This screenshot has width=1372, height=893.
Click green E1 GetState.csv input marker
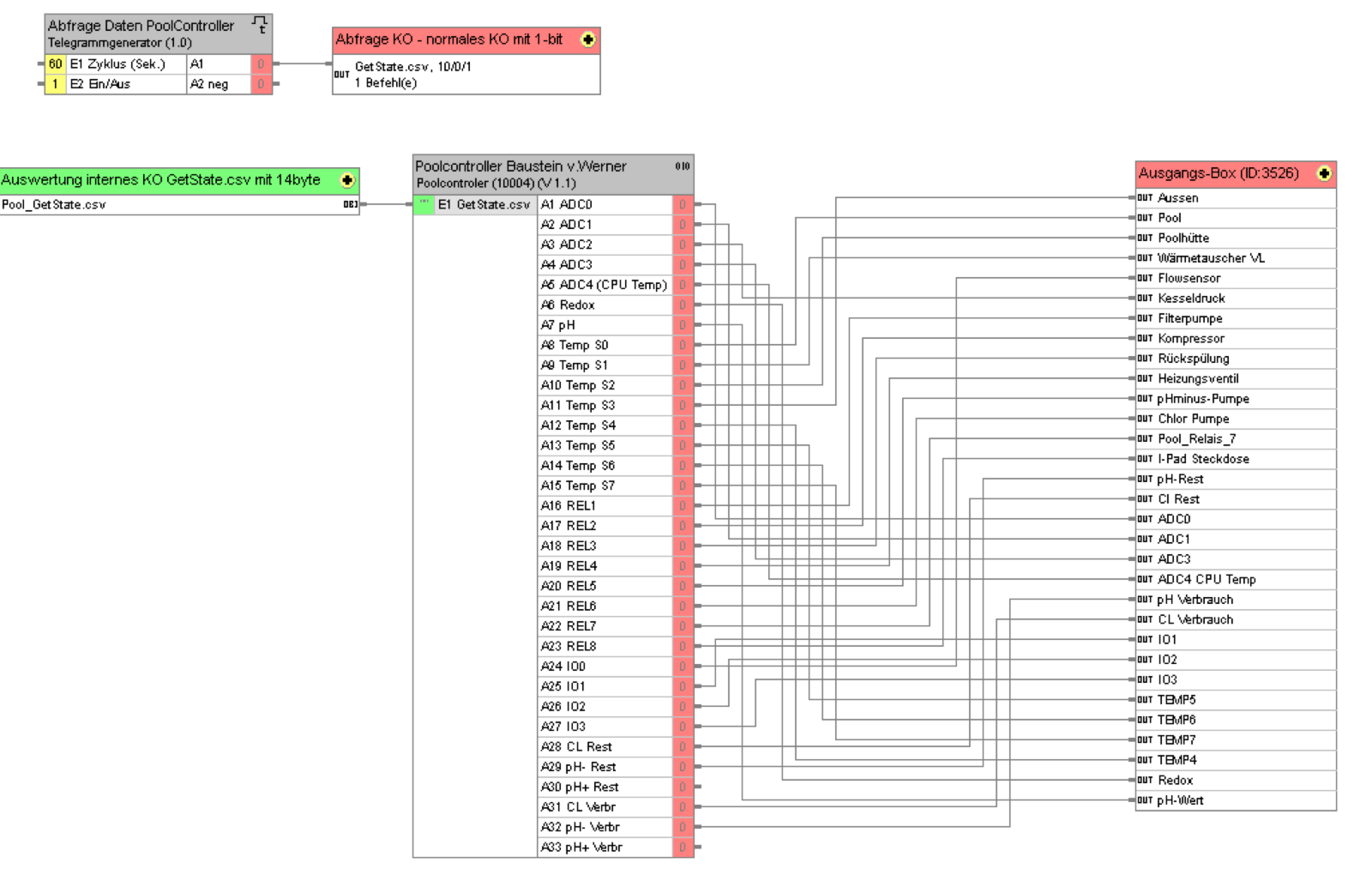[424, 204]
